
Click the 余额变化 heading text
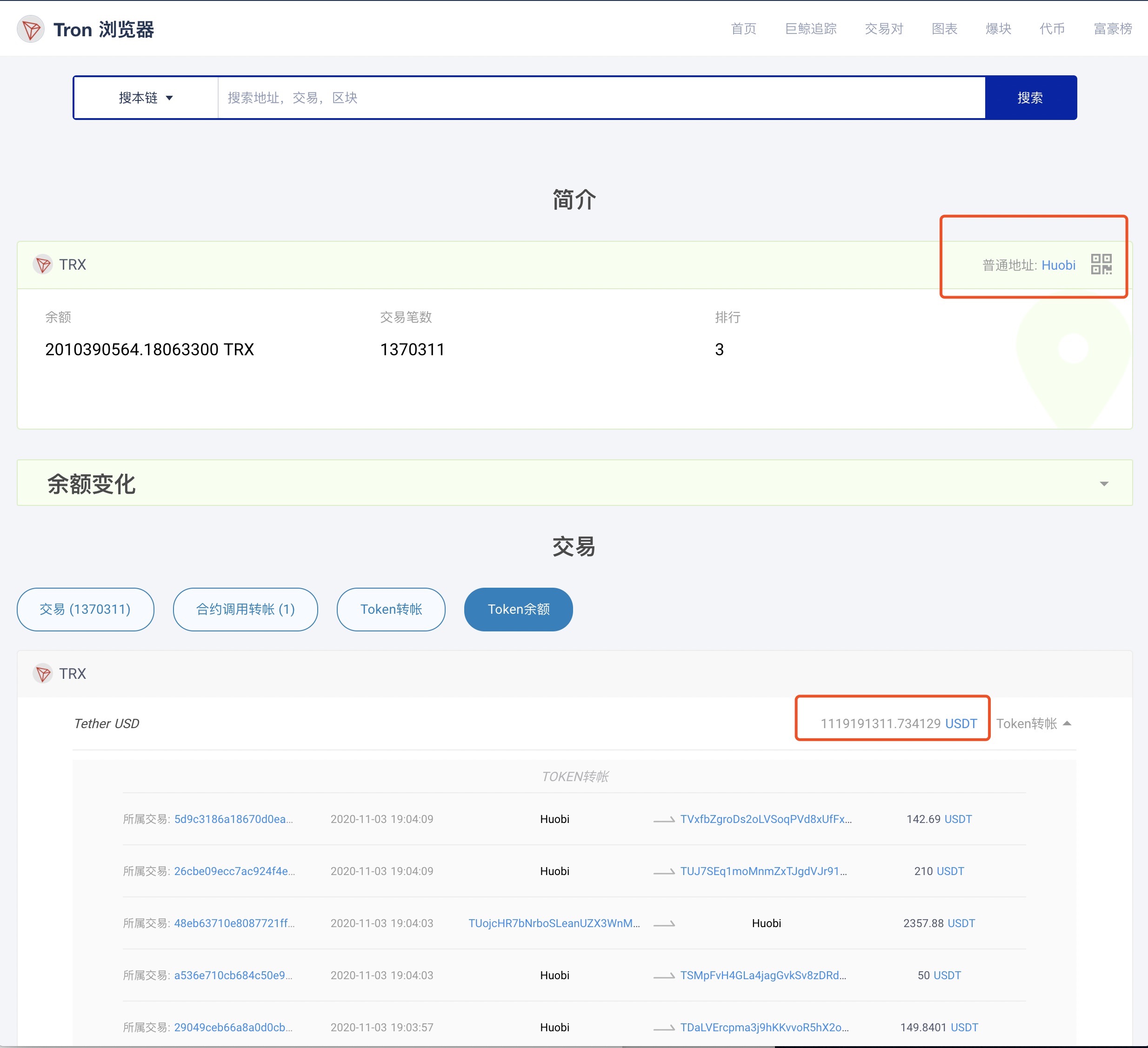pos(91,484)
